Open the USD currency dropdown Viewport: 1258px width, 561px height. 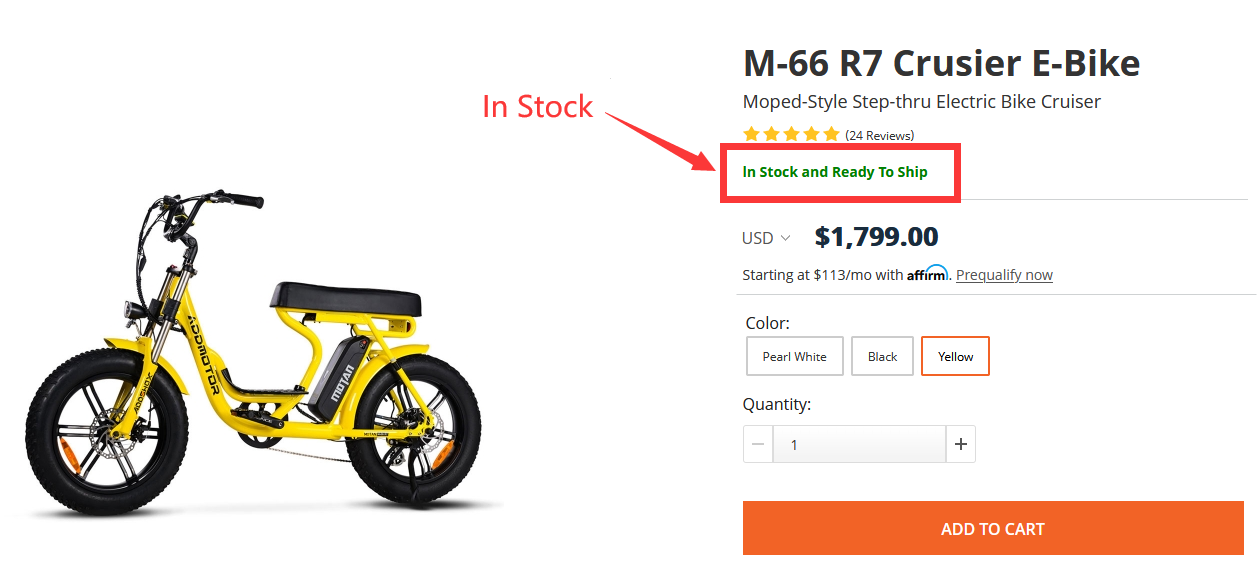766,238
